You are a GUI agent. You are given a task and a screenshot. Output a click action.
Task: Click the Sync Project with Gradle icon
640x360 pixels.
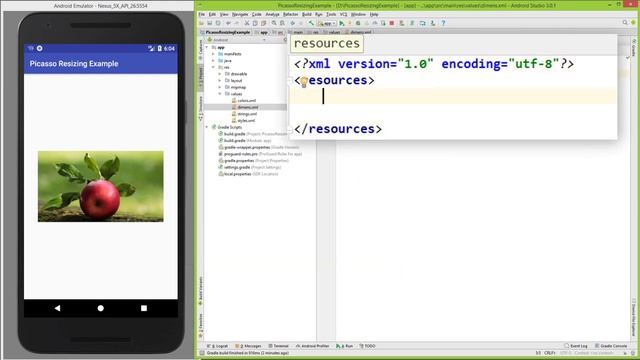click(412, 23)
